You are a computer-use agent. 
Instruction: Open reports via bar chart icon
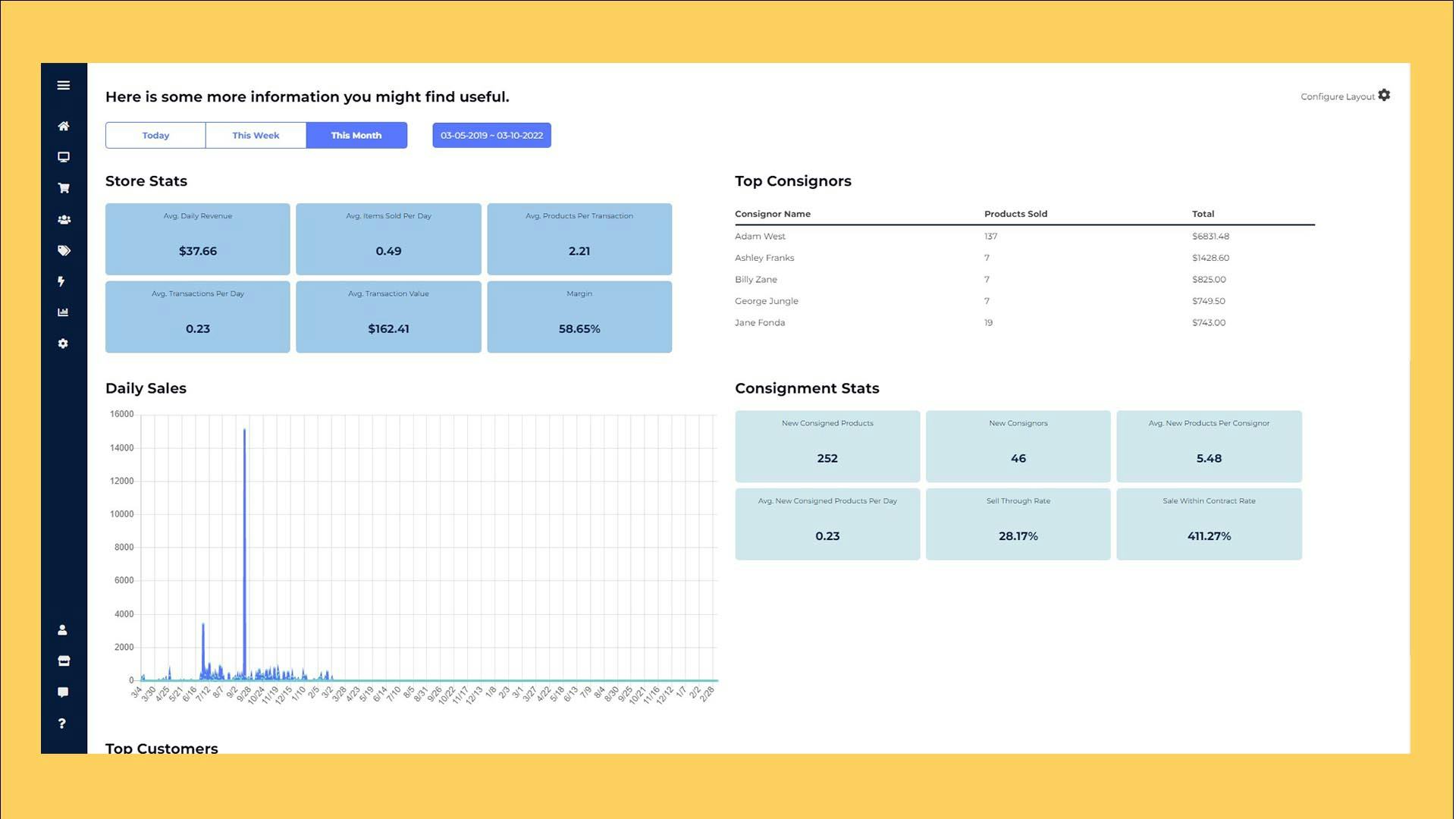(64, 312)
